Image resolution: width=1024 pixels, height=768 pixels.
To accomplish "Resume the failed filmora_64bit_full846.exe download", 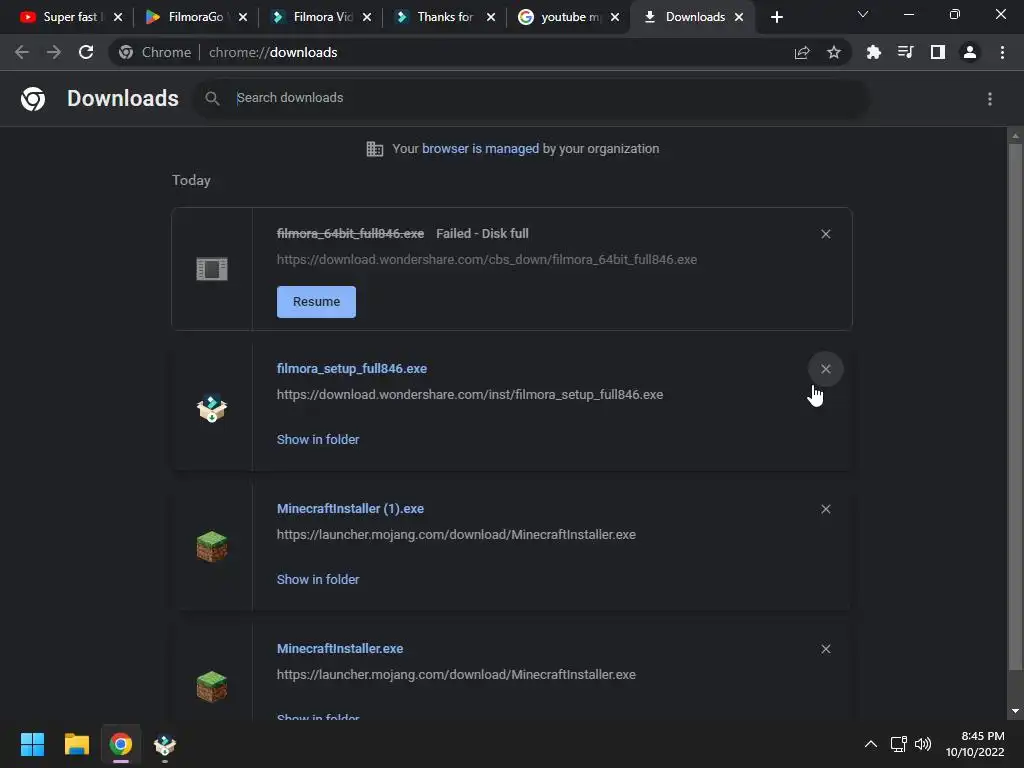I will tap(316, 302).
